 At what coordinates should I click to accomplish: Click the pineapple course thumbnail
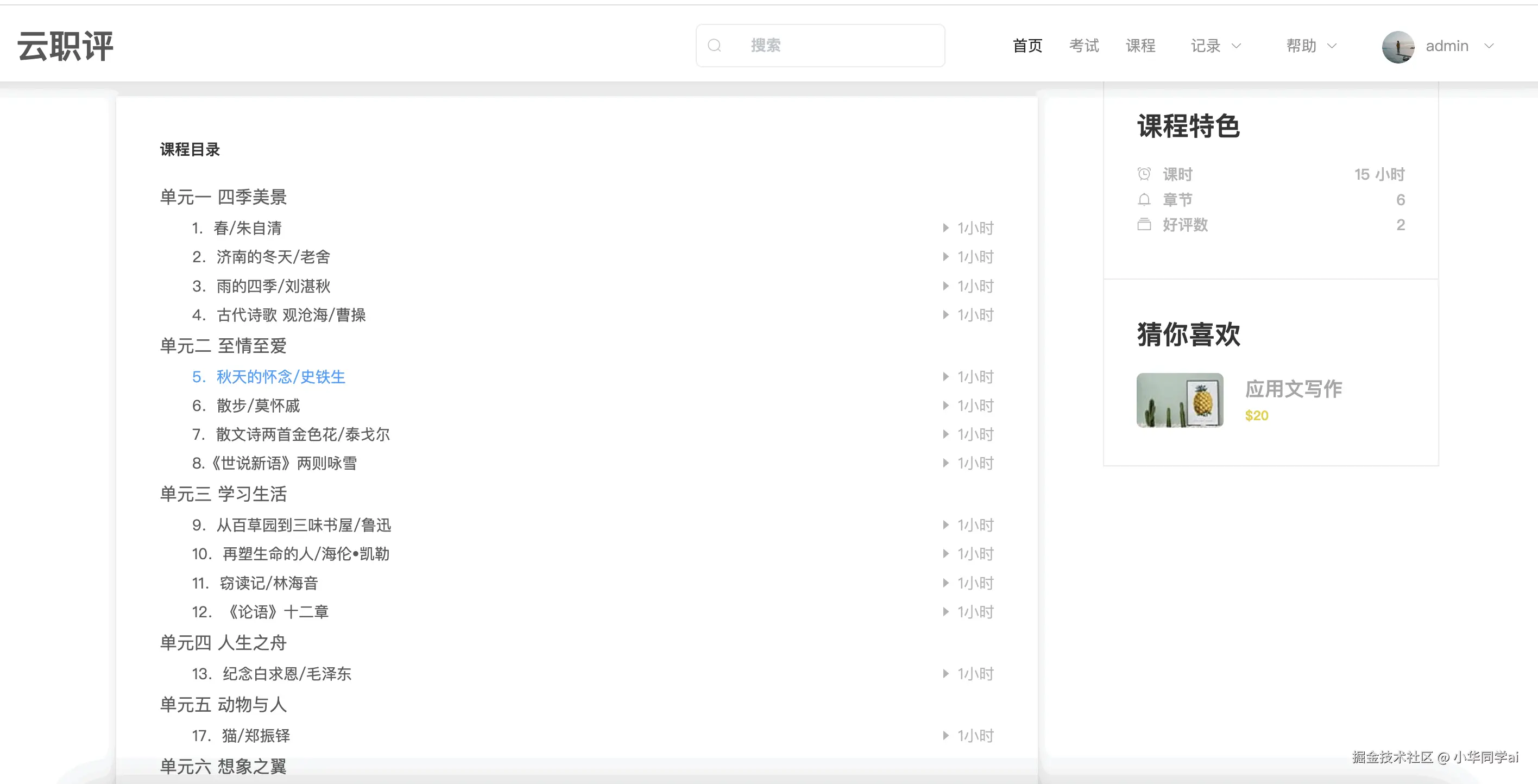click(x=1180, y=400)
